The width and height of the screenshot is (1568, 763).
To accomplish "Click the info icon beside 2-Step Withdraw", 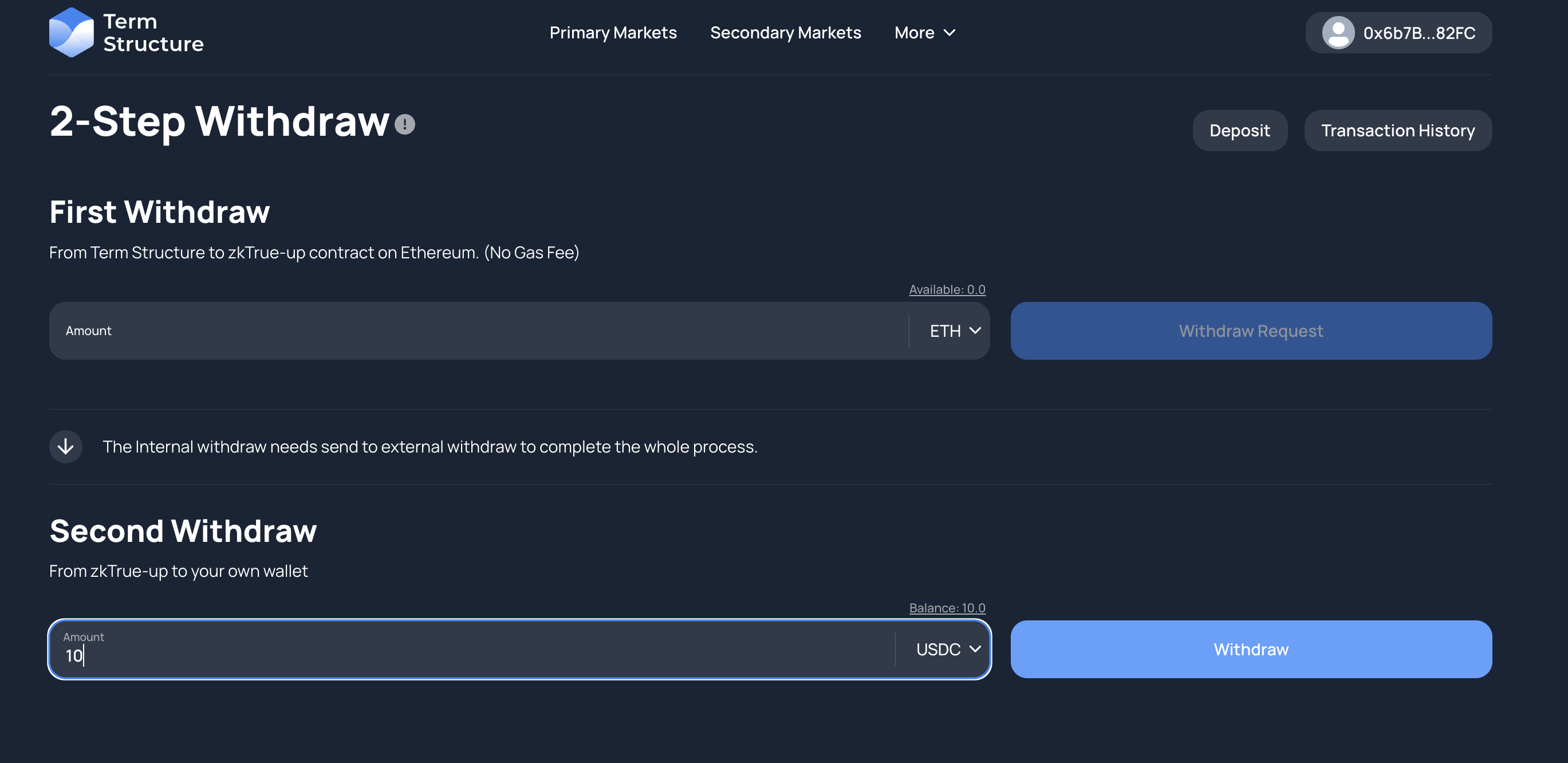I will tap(404, 124).
